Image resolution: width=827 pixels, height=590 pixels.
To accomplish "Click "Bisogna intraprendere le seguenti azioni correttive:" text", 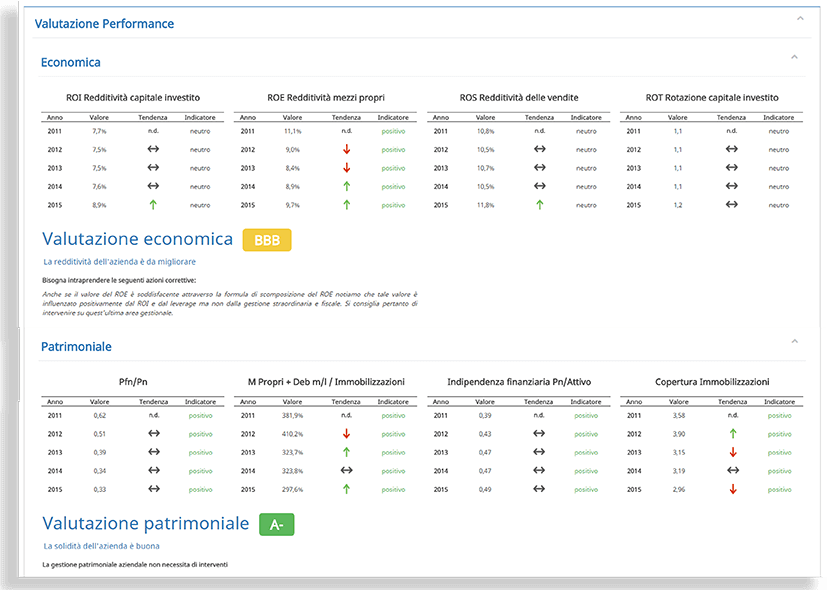I will pos(119,280).
